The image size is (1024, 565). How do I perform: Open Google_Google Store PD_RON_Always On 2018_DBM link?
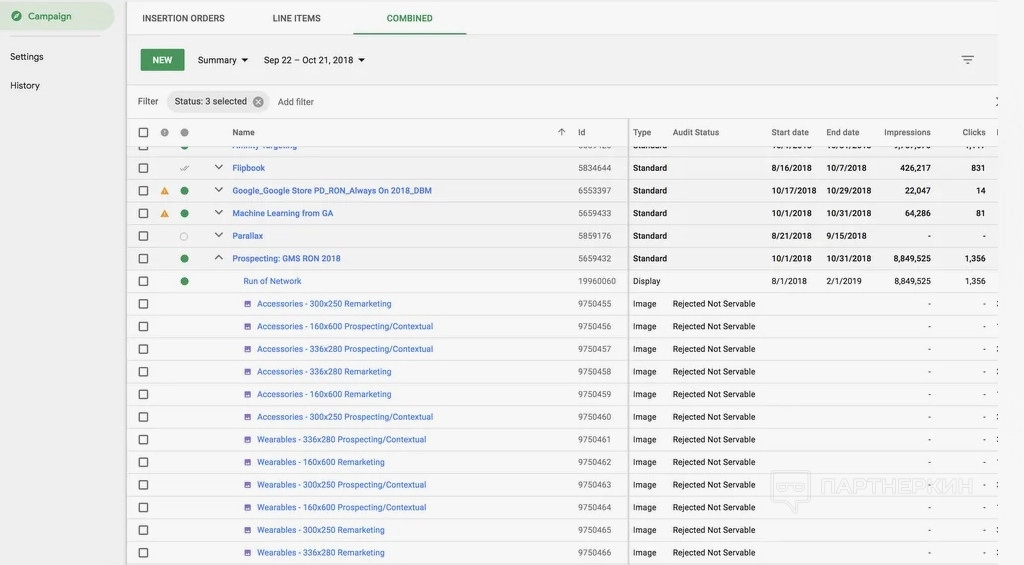(x=332, y=191)
